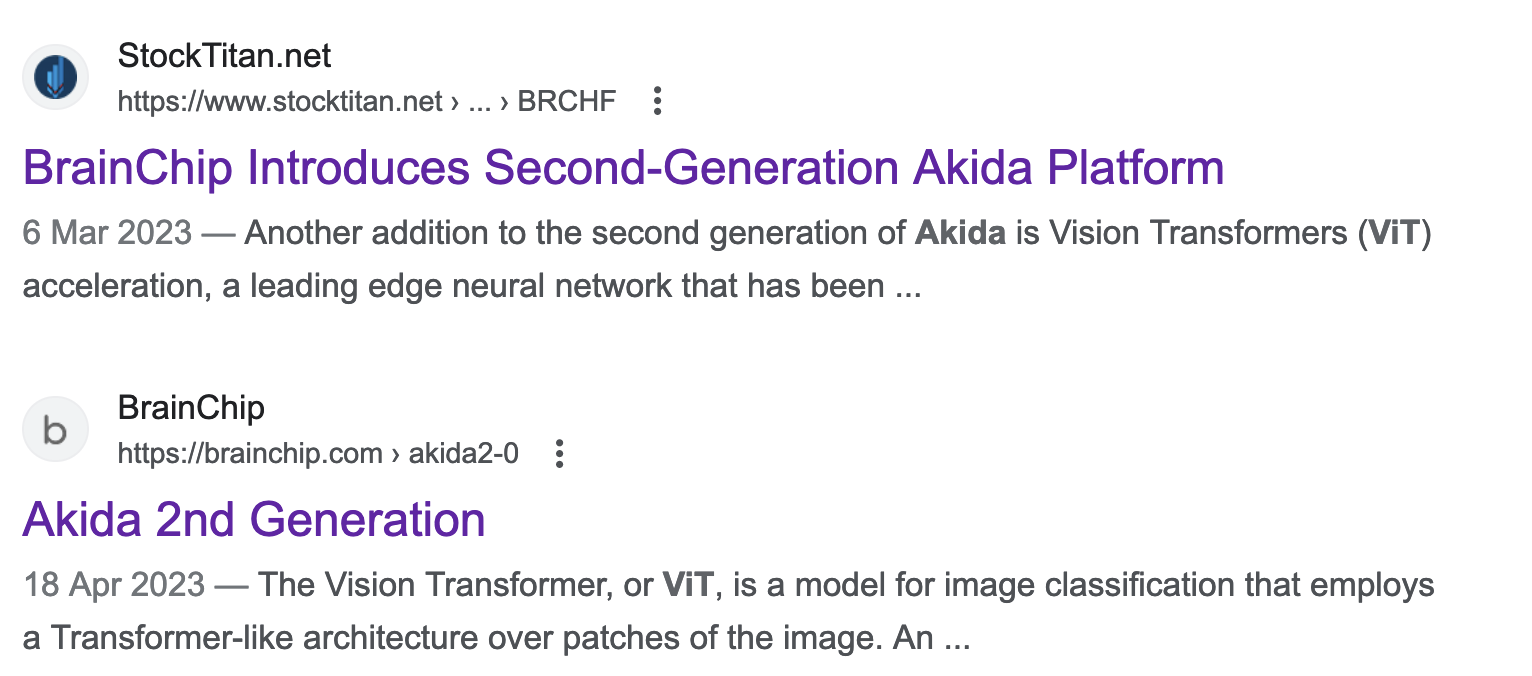Click the BrainChip site name label

pyautogui.click(x=191, y=408)
